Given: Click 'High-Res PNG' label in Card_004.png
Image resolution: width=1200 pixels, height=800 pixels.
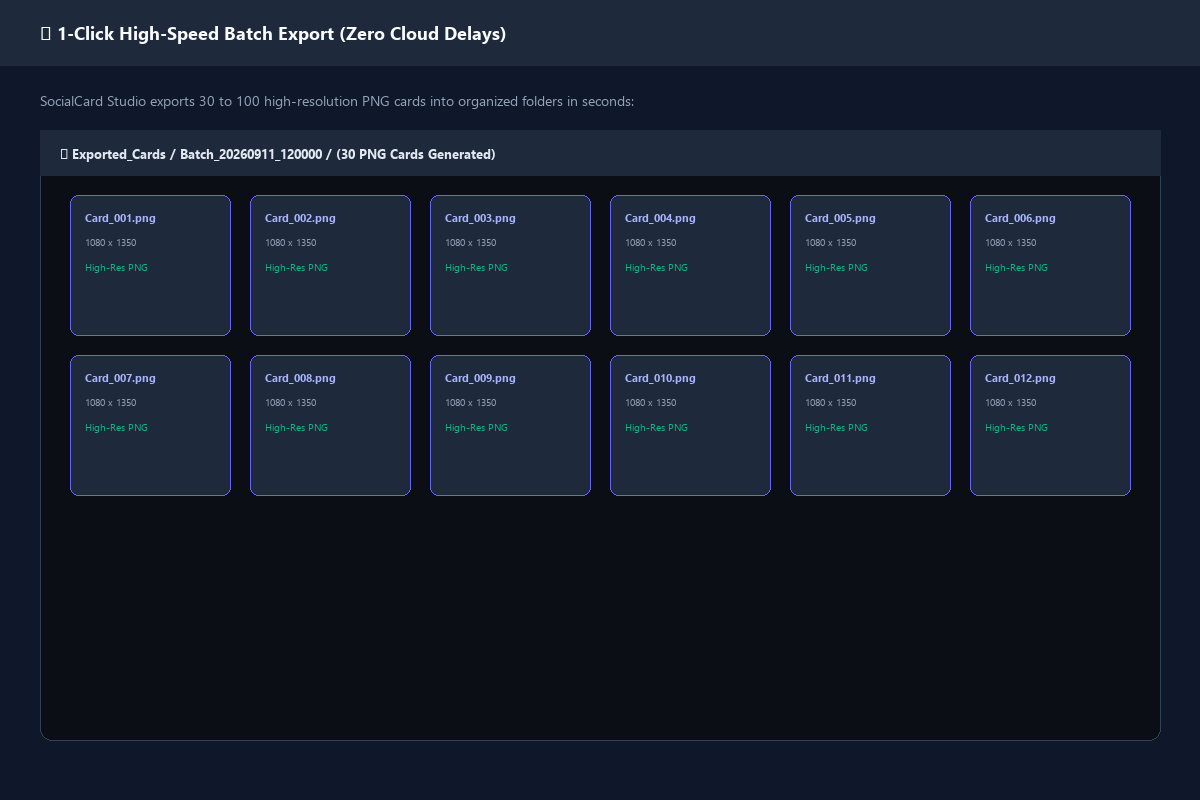Looking at the screenshot, I should (x=656, y=268).
